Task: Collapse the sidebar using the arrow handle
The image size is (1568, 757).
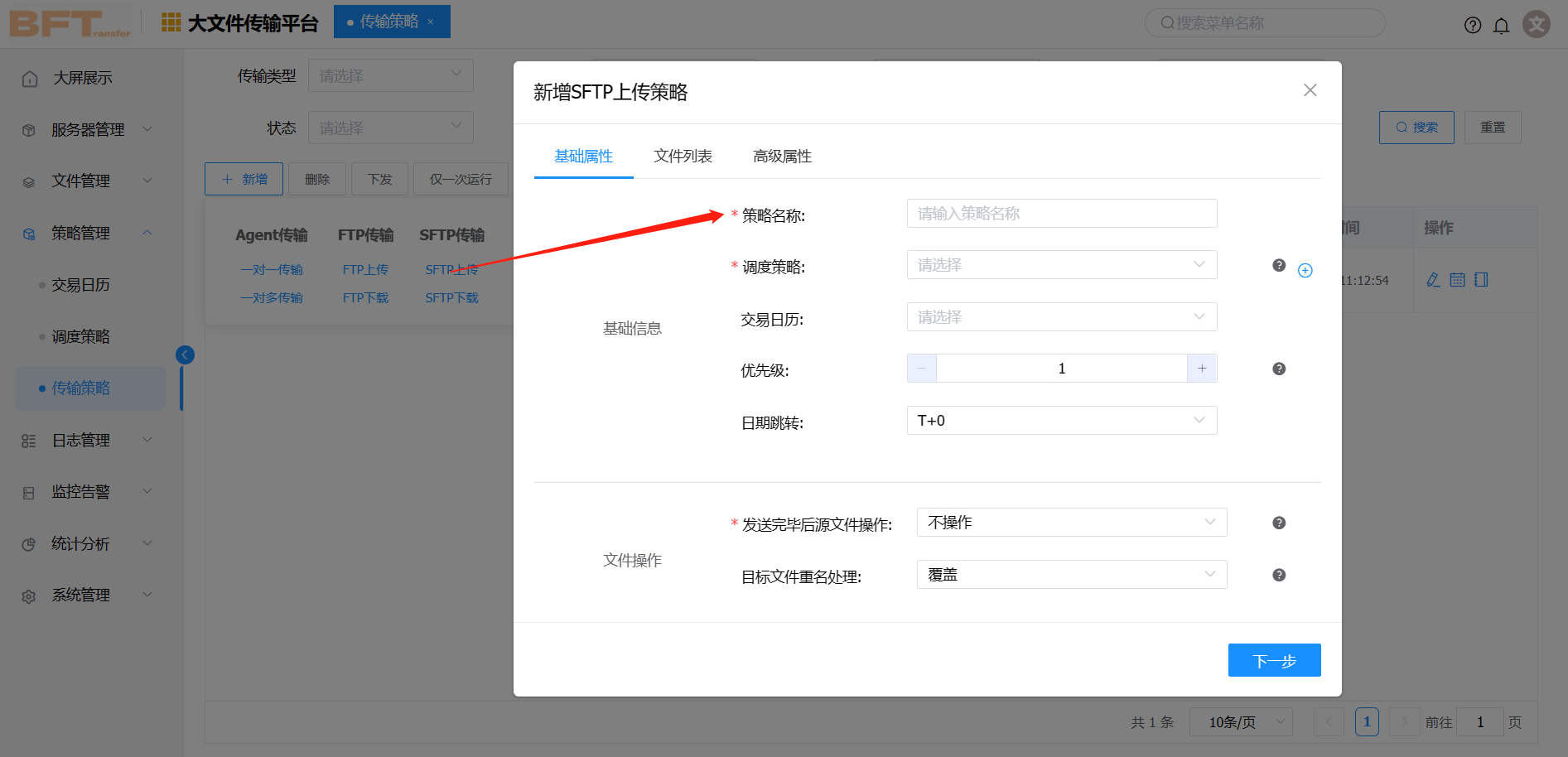Action: coord(185,355)
